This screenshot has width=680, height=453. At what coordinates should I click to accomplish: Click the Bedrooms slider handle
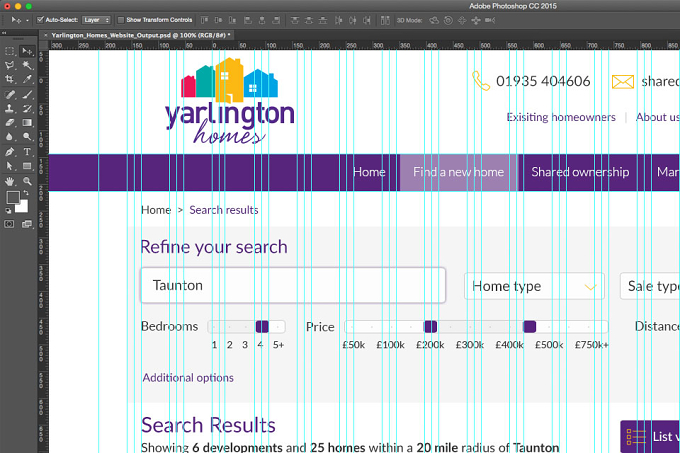(262, 326)
